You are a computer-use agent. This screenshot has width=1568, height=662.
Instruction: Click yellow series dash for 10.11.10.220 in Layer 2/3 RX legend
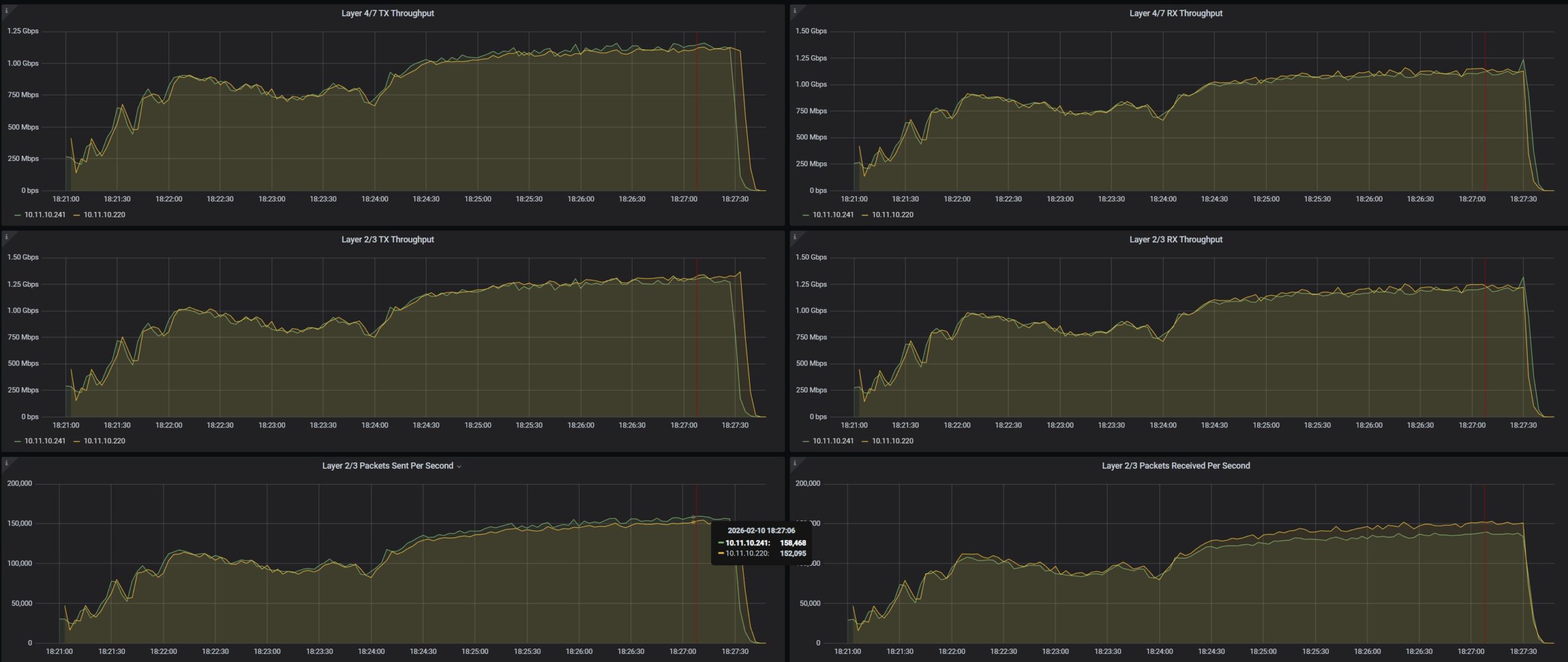[865, 442]
